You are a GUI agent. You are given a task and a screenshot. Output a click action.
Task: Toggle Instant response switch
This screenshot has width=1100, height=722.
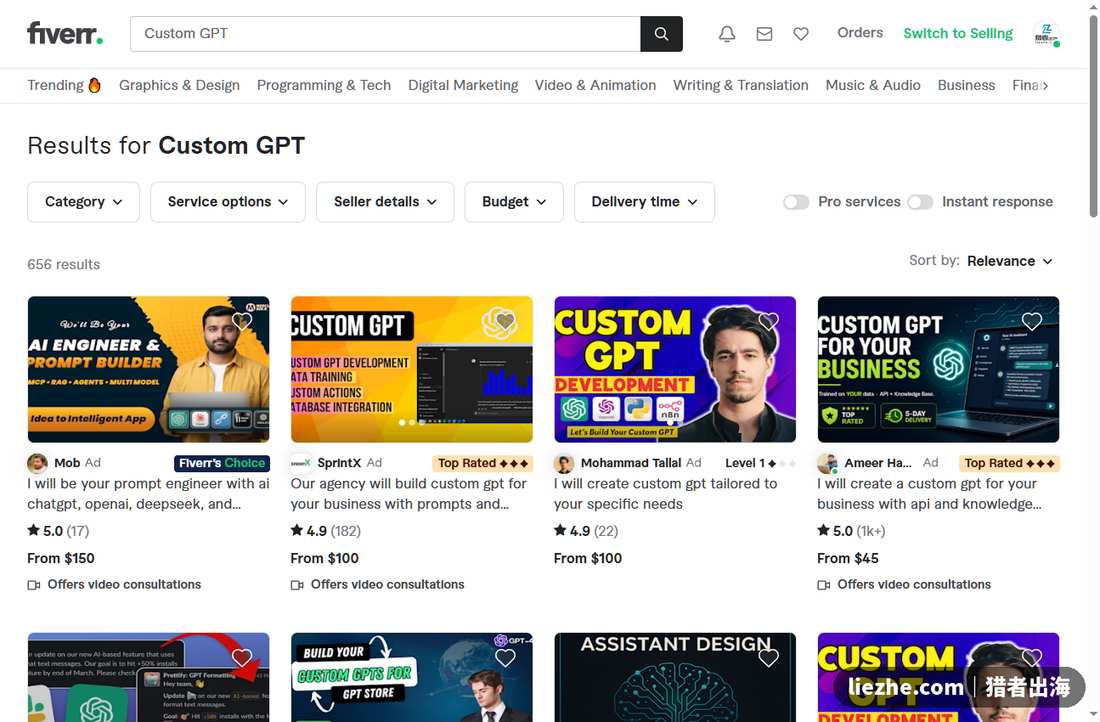click(920, 202)
